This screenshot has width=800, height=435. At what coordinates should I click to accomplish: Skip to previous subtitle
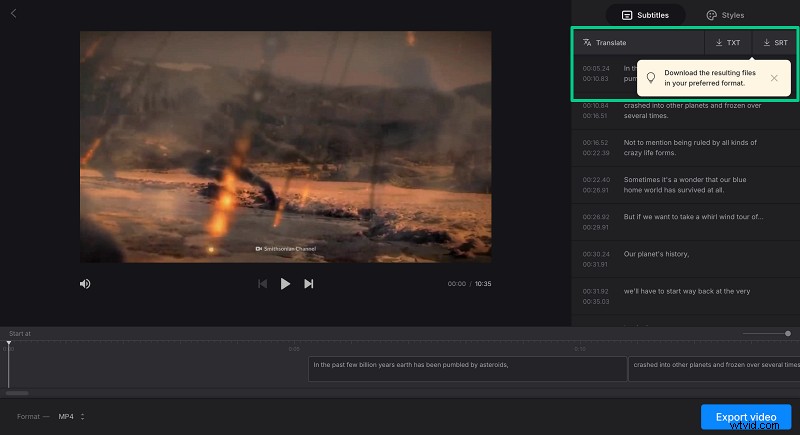click(x=262, y=284)
